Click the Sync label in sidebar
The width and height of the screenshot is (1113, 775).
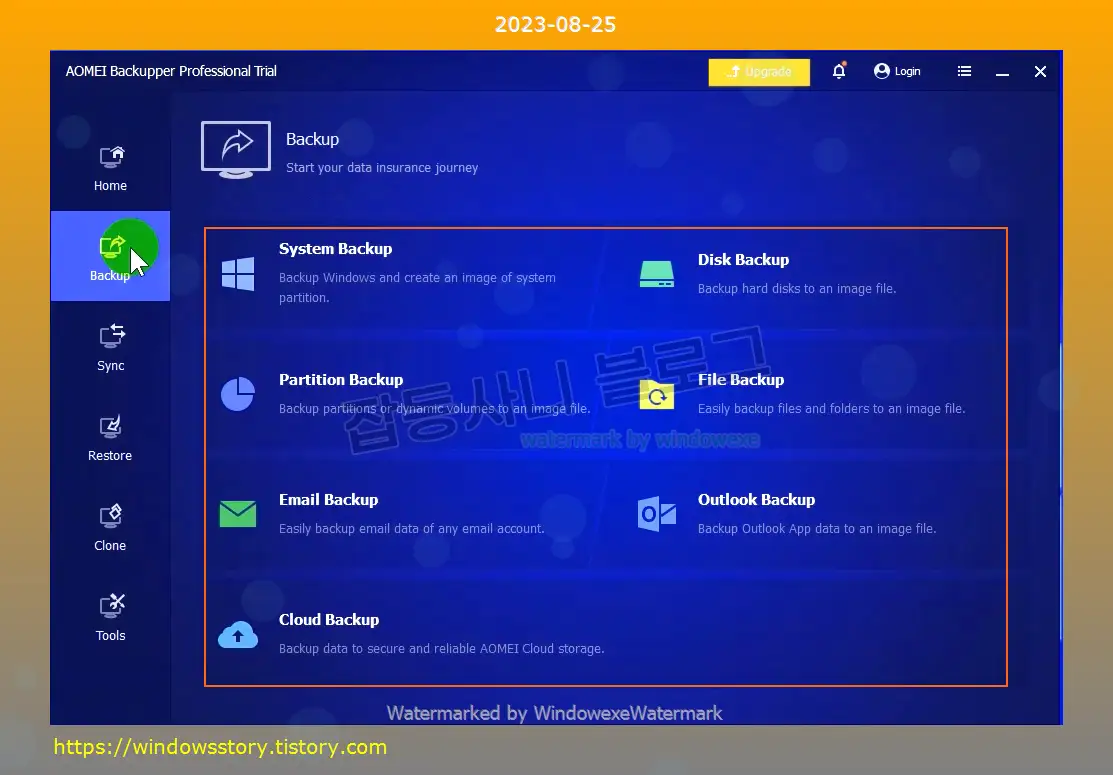click(111, 365)
